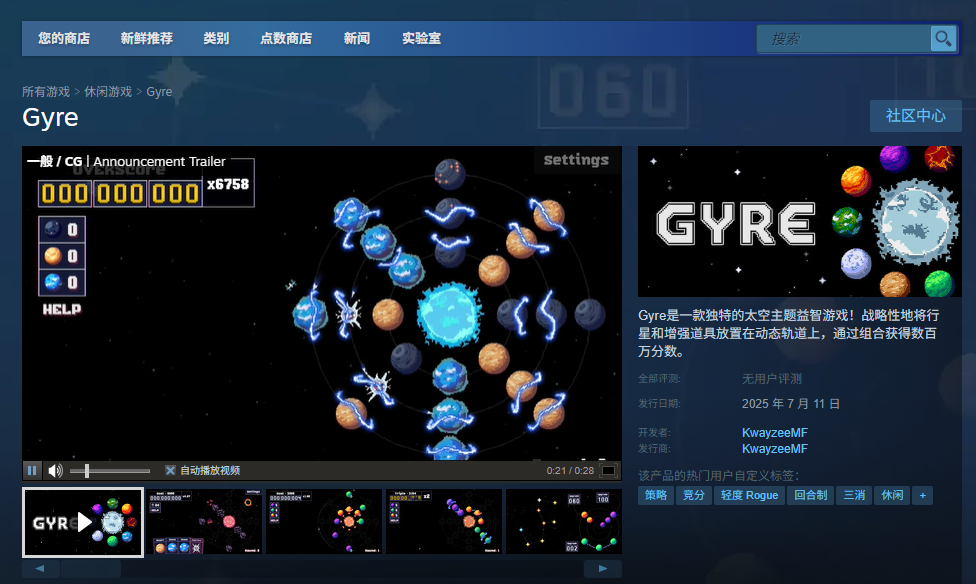The height and width of the screenshot is (584, 976).
Task: Click the left arrow to scroll thumbnails
Action: tap(40, 567)
